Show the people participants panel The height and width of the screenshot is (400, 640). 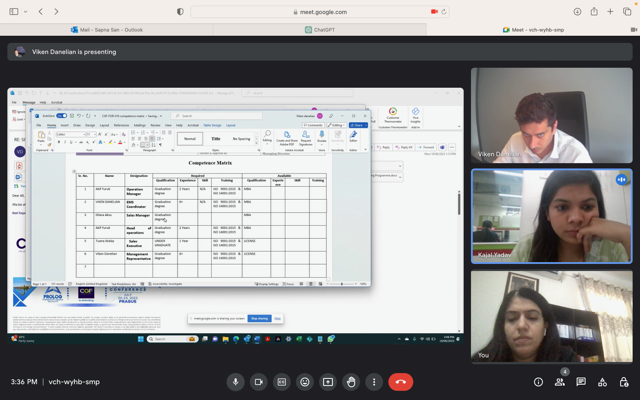coord(560,382)
